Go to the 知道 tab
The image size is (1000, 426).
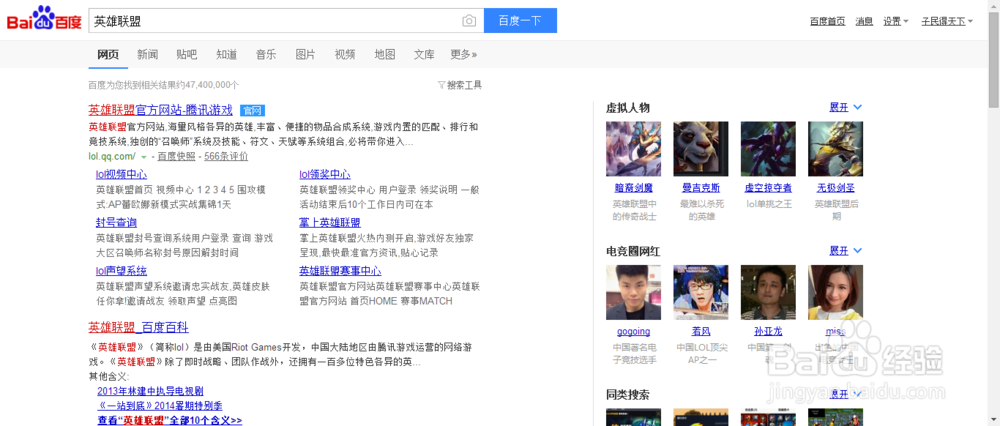click(x=226, y=54)
